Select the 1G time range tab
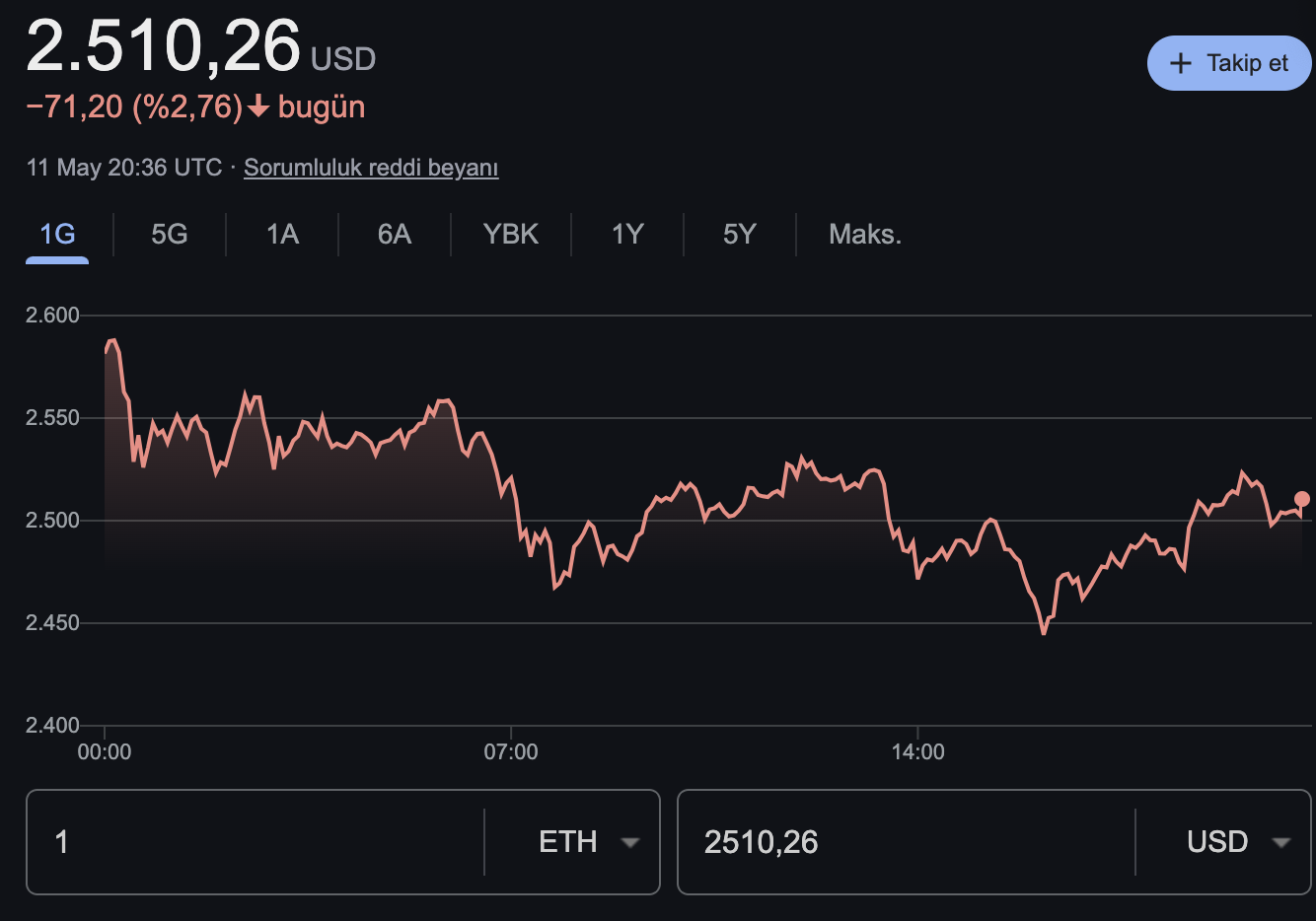Viewport: 1316px width, 921px height. pos(57,235)
